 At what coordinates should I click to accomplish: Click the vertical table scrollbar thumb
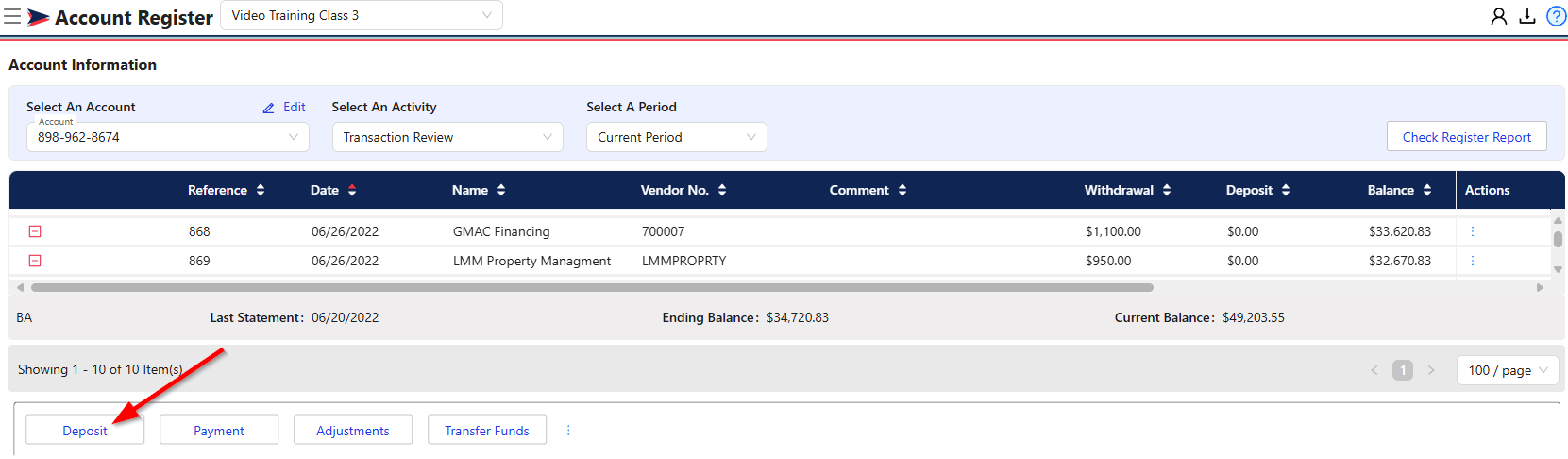[x=1558, y=240]
